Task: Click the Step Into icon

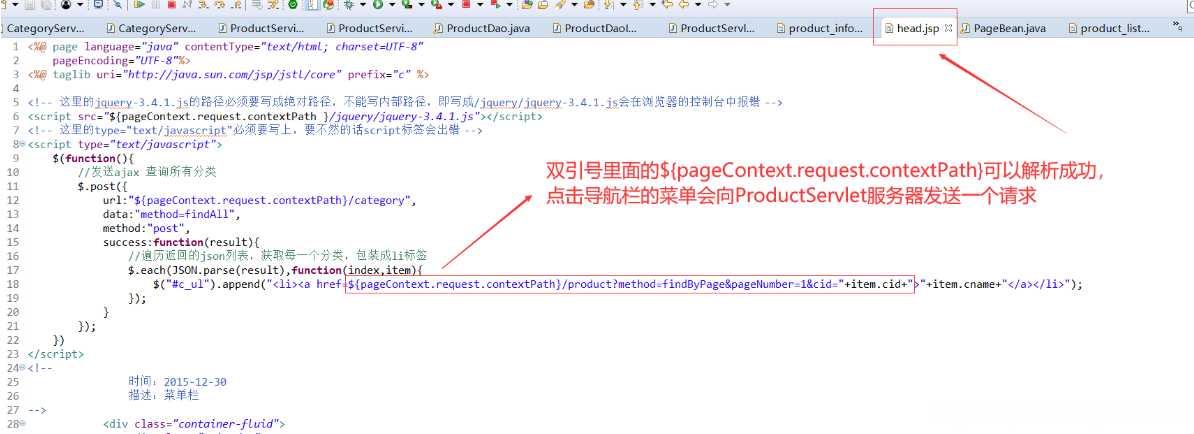Action: [x=204, y=5]
